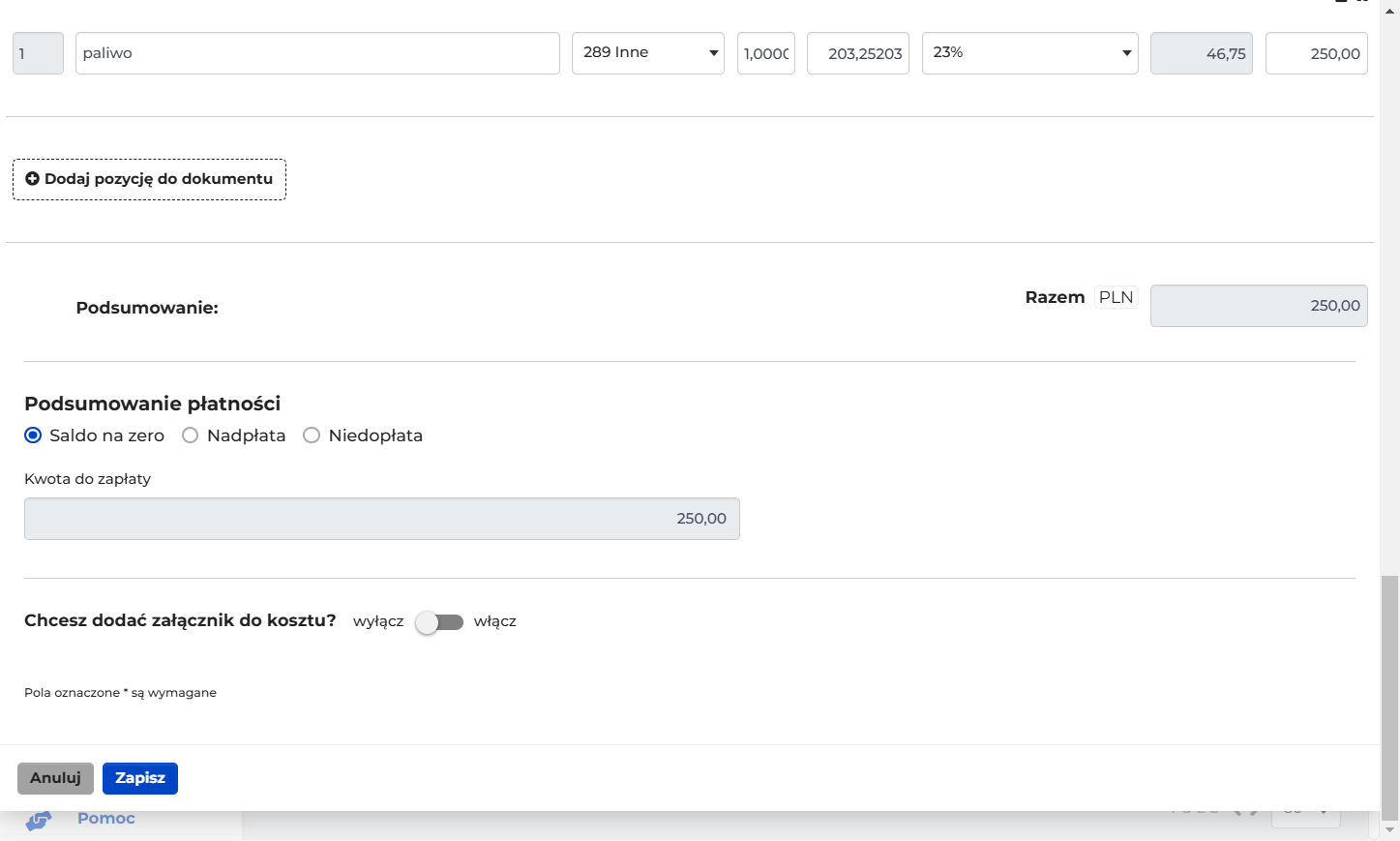
Task: Click the scrollbar down arrow
Action: click(x=1390, y=830)
